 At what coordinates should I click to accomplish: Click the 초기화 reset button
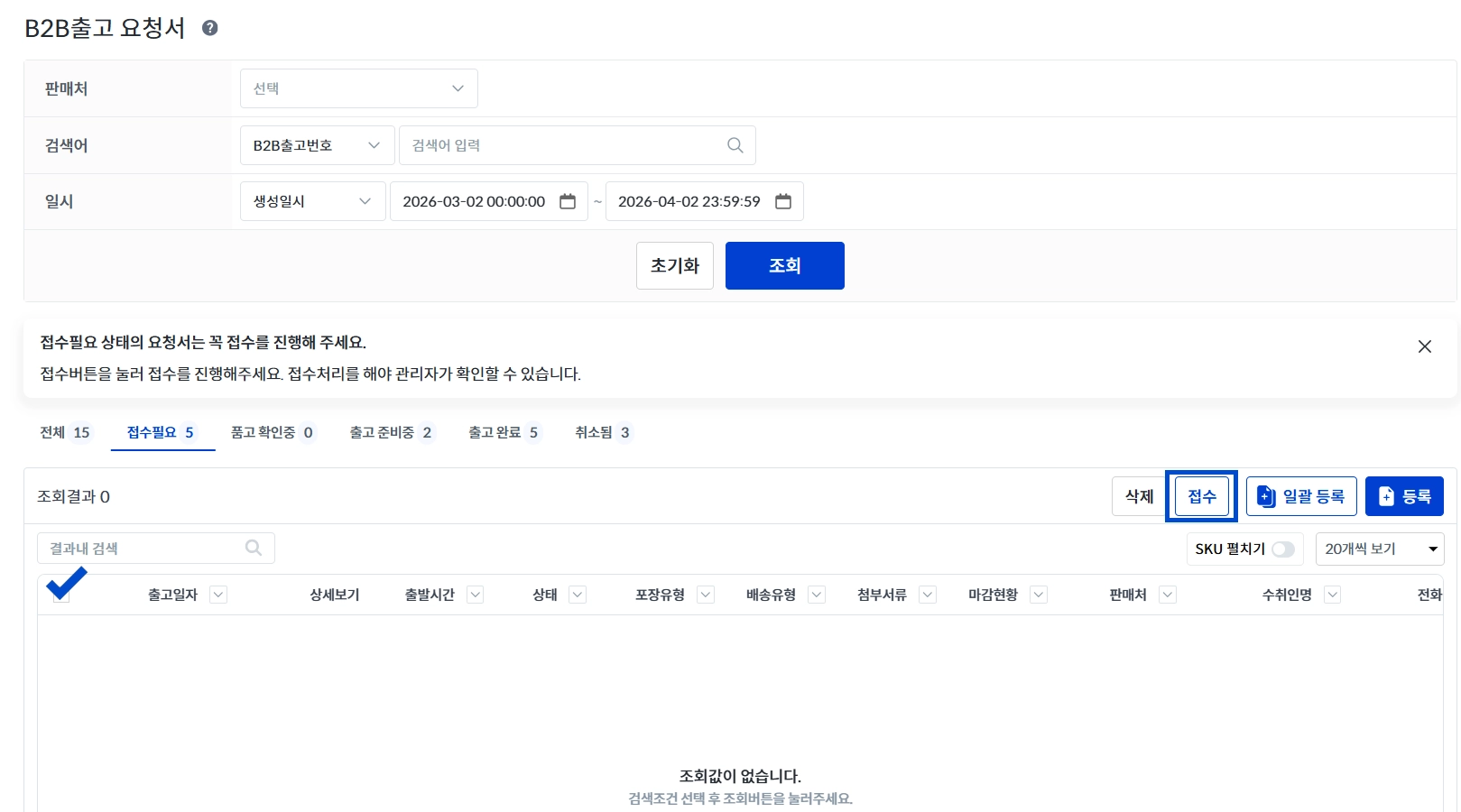coord(675,265)
